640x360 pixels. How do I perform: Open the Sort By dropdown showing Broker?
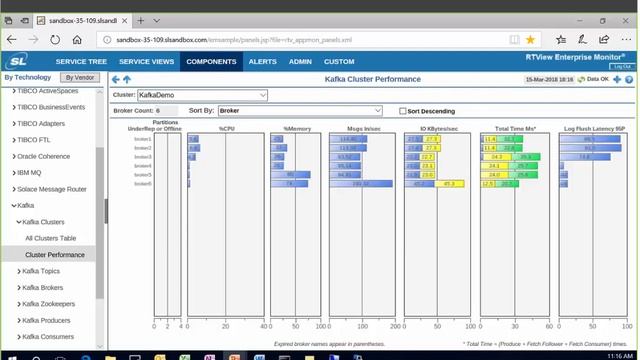[300, 111]
